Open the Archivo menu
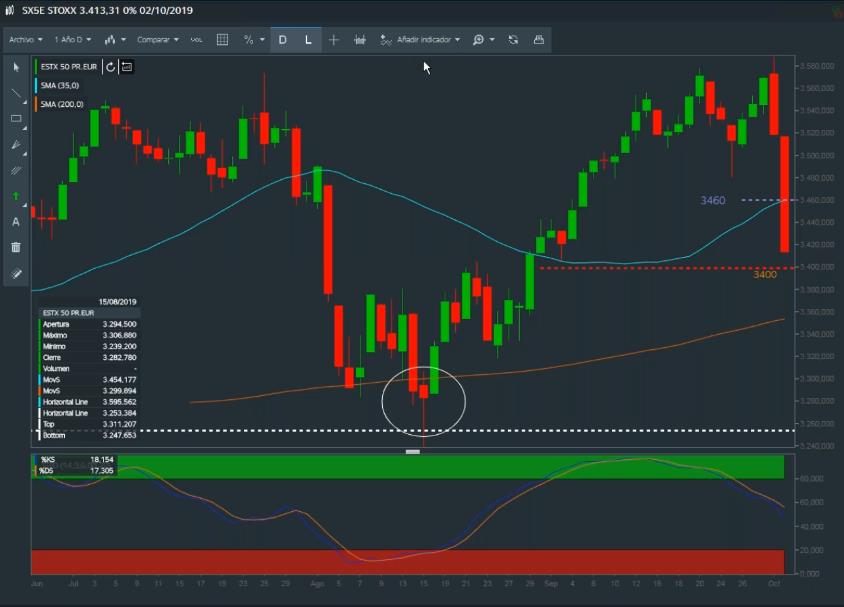The height and width of the screenshot is (607, 844). coord(25,40)
